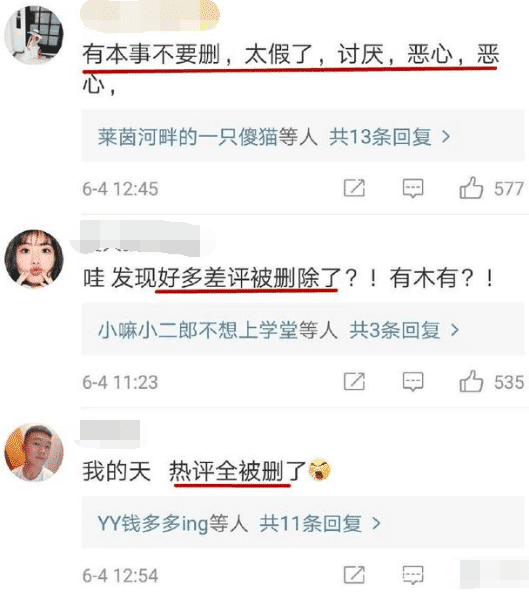This screenshot has height=592, width=529.
Task: Open the second commenter's avatar photo
Action: pos(34,259)
